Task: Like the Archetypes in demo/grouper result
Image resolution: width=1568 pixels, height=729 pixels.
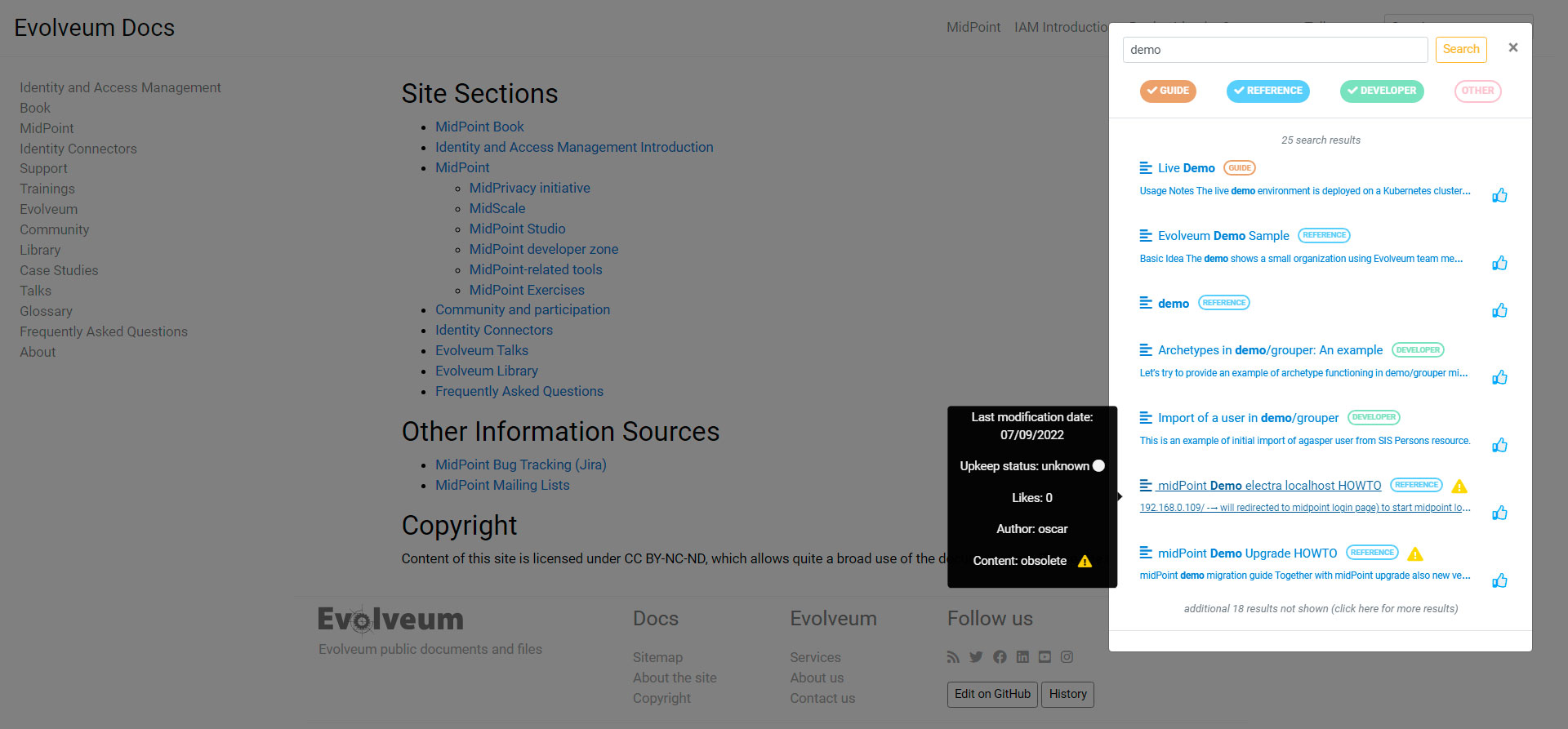Action: (x=1499, y=377)
